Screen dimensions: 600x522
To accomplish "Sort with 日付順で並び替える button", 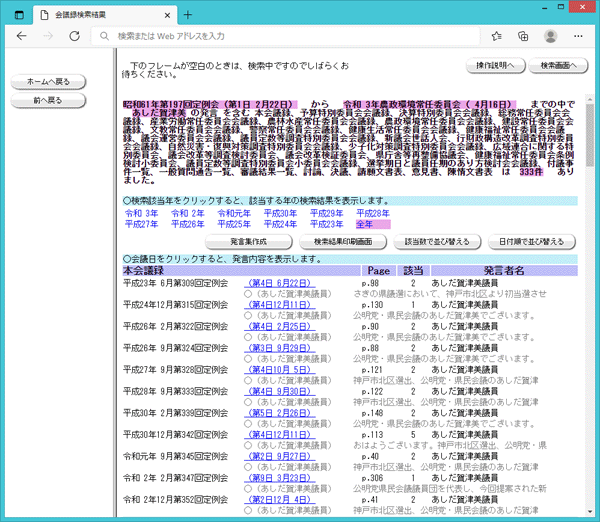I will click(532, 242).
